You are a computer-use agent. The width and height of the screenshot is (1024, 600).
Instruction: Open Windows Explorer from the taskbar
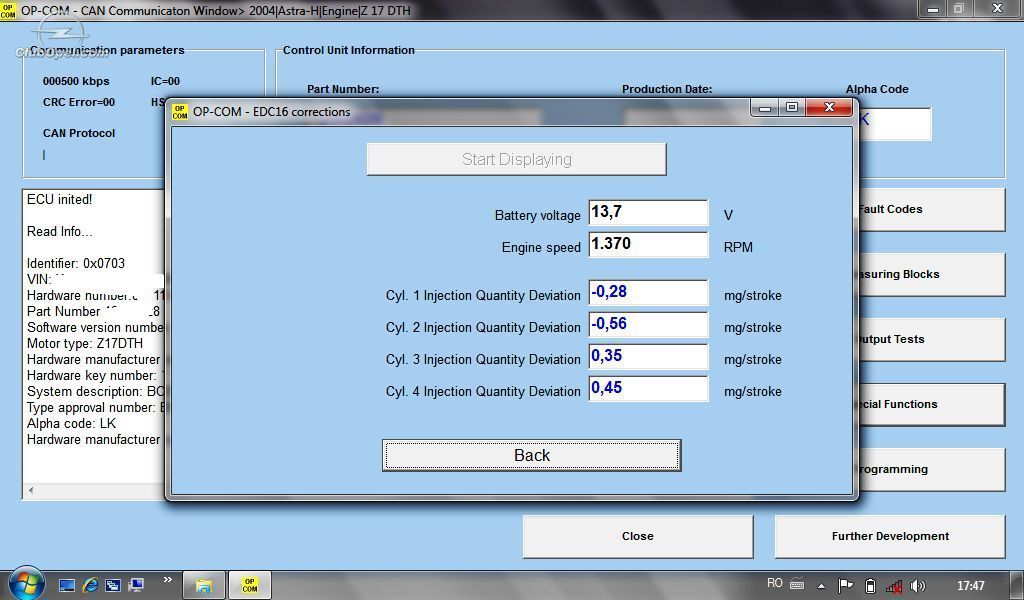click(204, 585)
